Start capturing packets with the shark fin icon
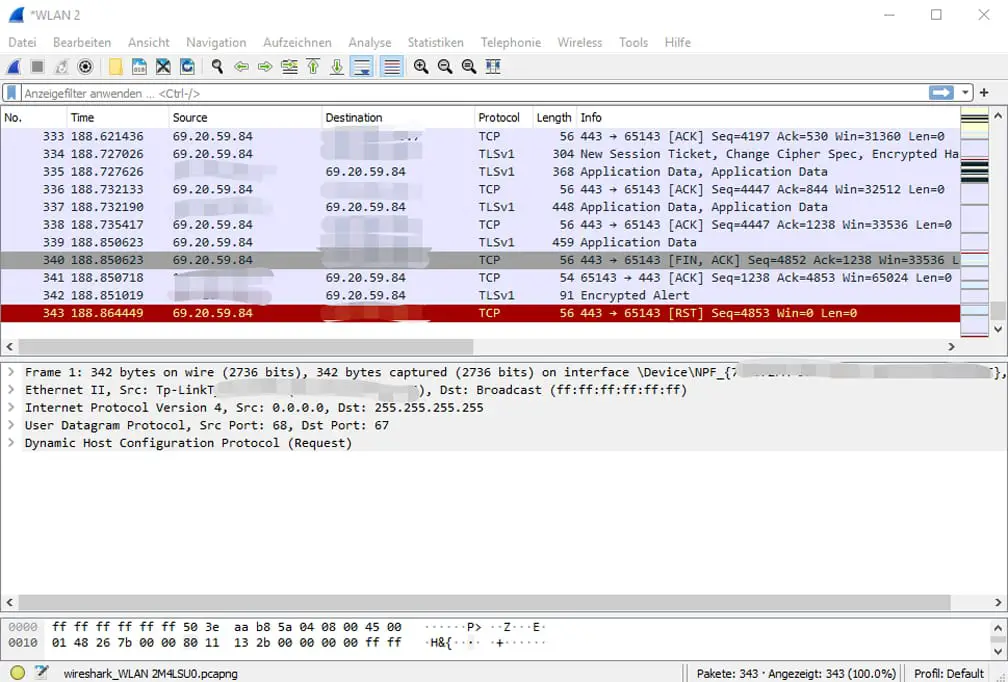Viewport: 1008px width, 682px height. click(x=14, y=66)
